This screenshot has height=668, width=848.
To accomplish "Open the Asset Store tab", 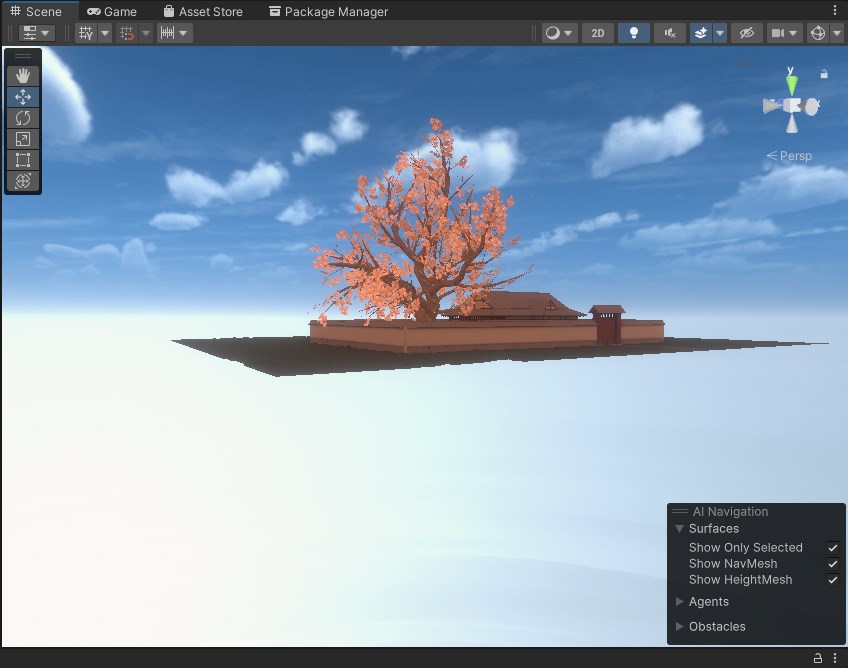I will point(203,11).
